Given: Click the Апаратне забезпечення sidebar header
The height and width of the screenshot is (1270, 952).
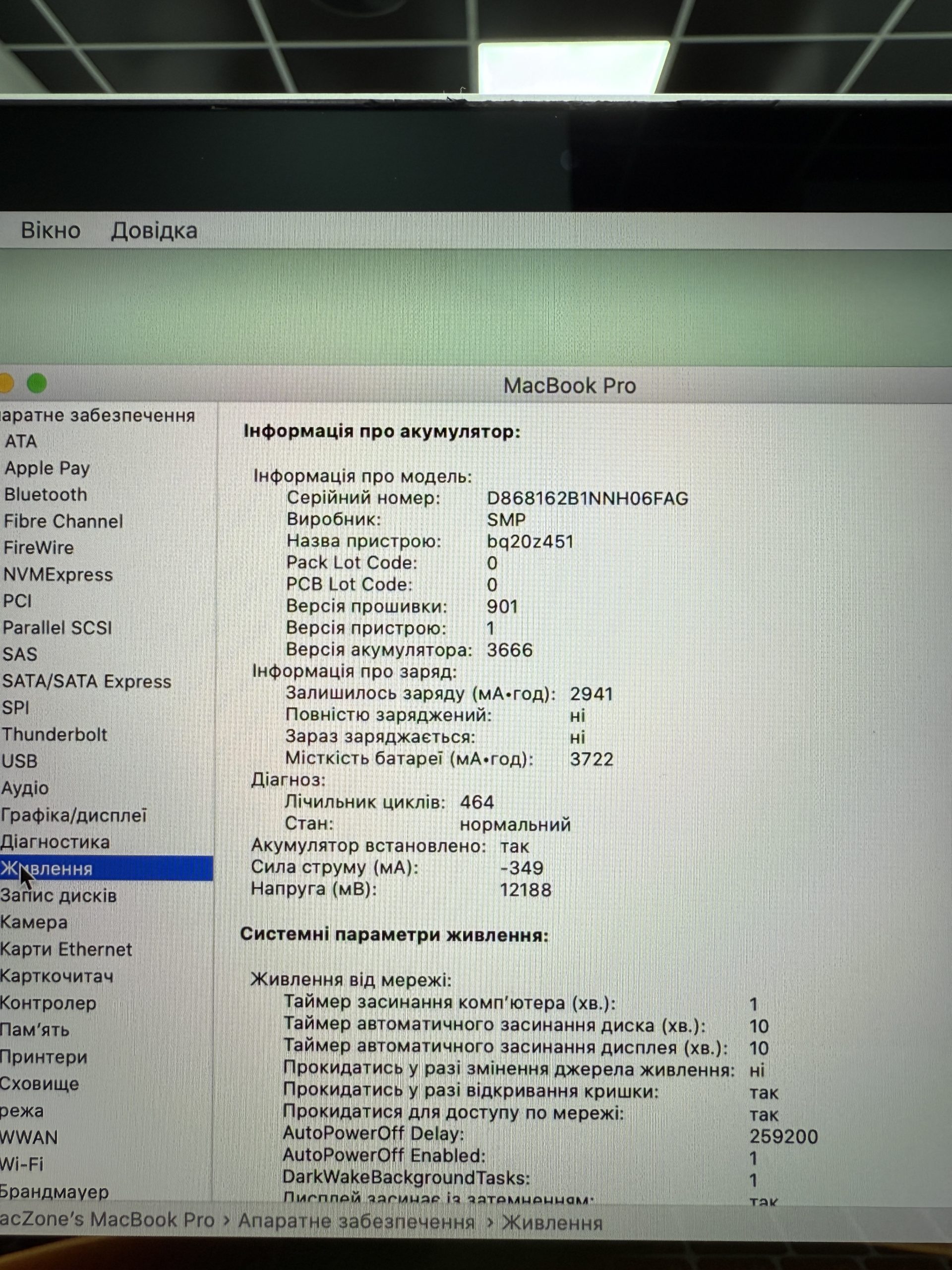Looking at the screenshot, I should coord(98,415).
